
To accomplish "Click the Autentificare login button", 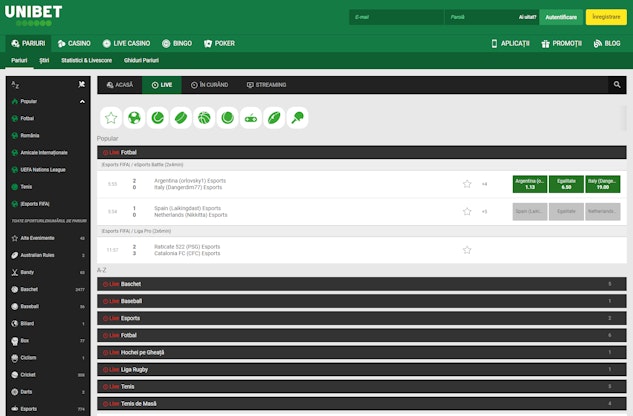I will point(561,17).
